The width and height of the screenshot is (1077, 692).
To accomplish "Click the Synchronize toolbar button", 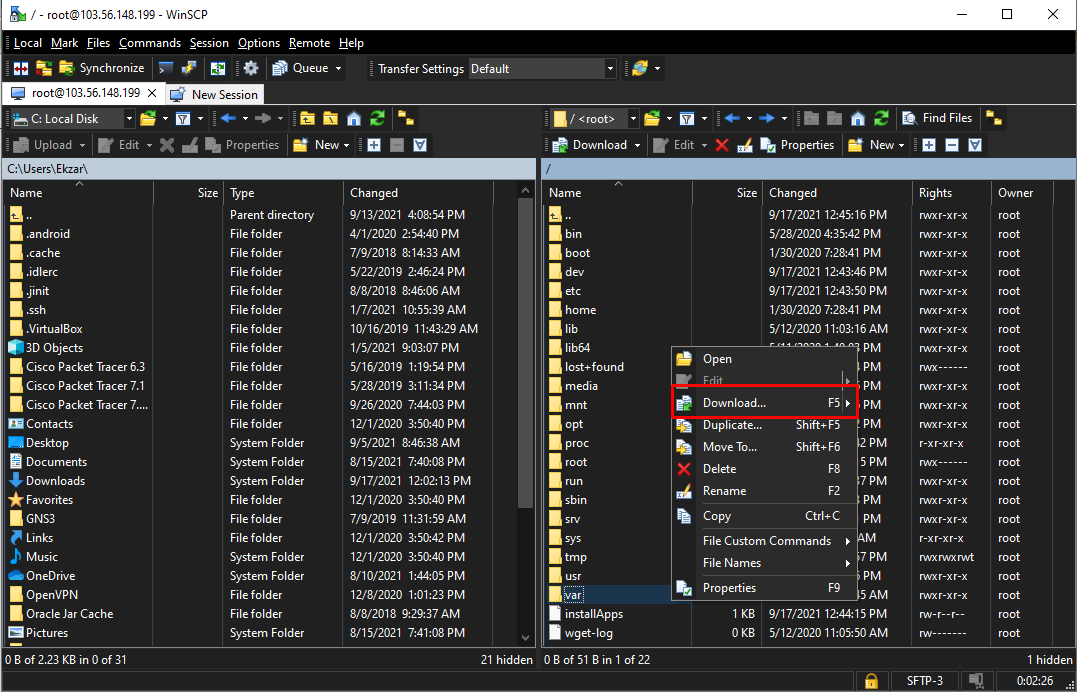I will coord(102,68).
